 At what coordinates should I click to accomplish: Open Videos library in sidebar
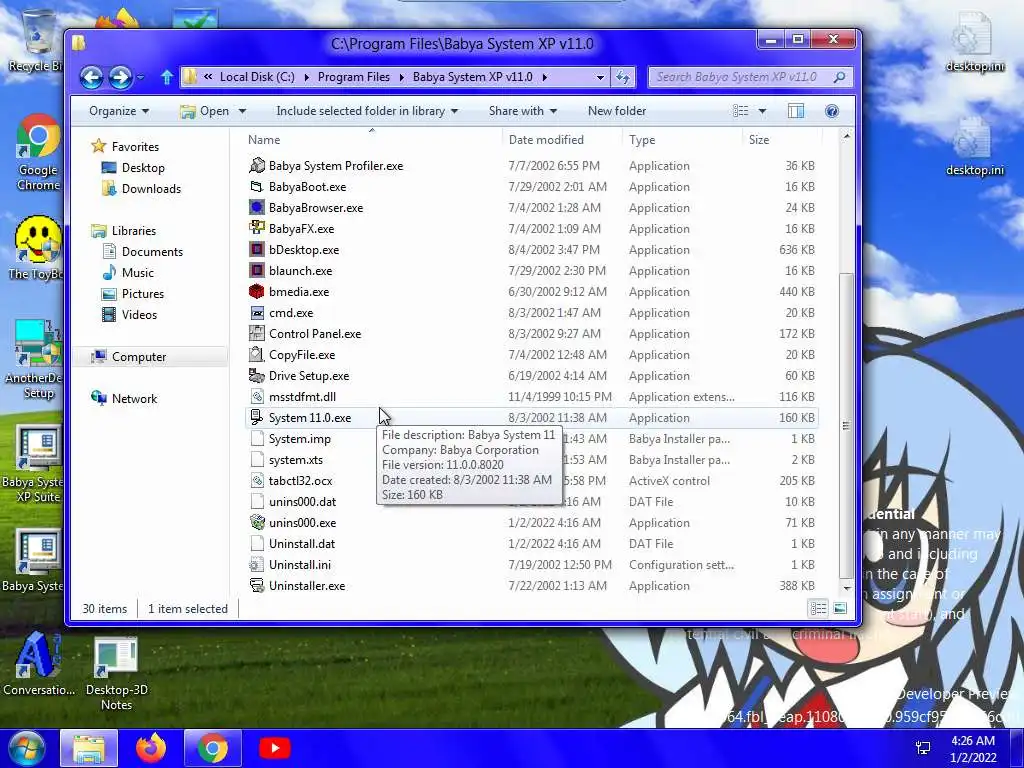(x=138, y=315)
